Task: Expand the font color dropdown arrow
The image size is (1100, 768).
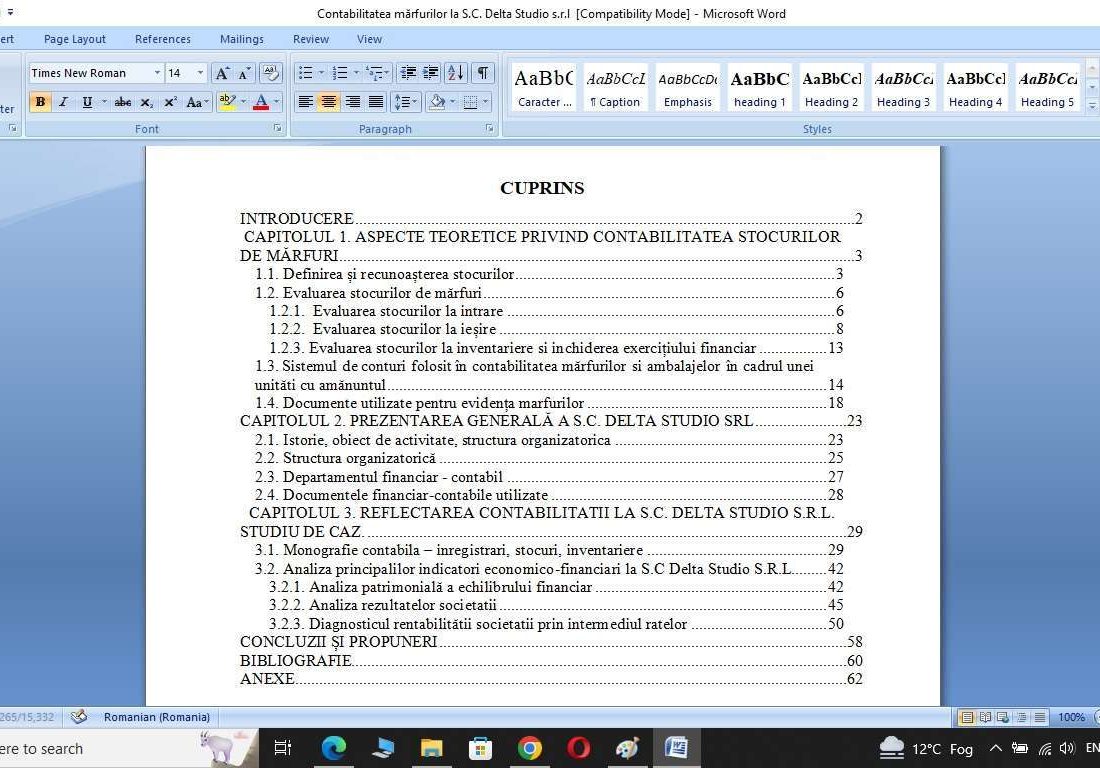Action: [x=276, y=102]
